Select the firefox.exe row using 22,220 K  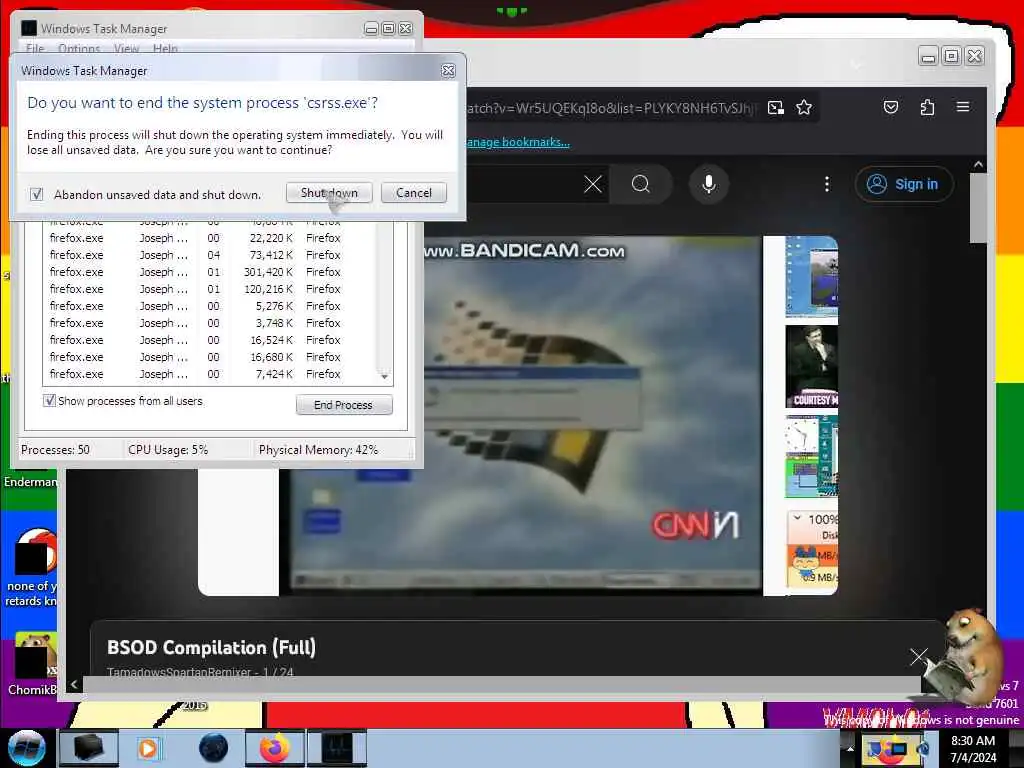(x=209, y=238)
